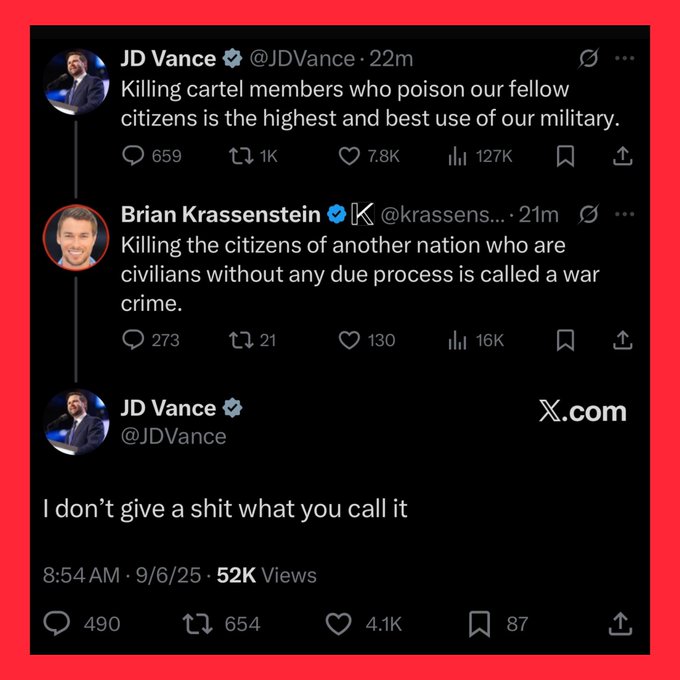Open Brian Krassenstein's profile picture

[76, 237]
